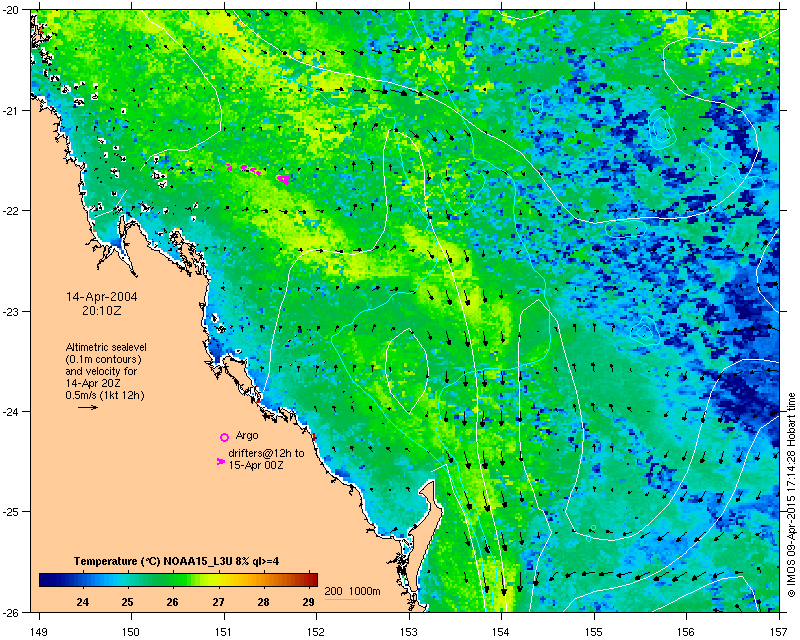The height and width of the screenshot is (640, 800).
Task: Click the IMOS copyright timestamp text
Action: tap(791, 494)
